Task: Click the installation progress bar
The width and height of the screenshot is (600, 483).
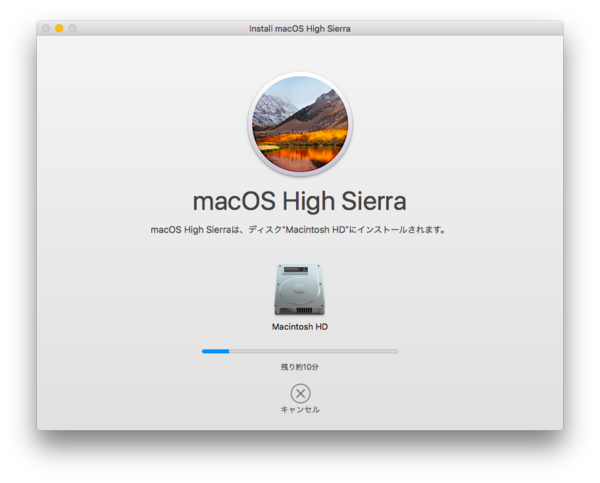Action: [300, 351]
